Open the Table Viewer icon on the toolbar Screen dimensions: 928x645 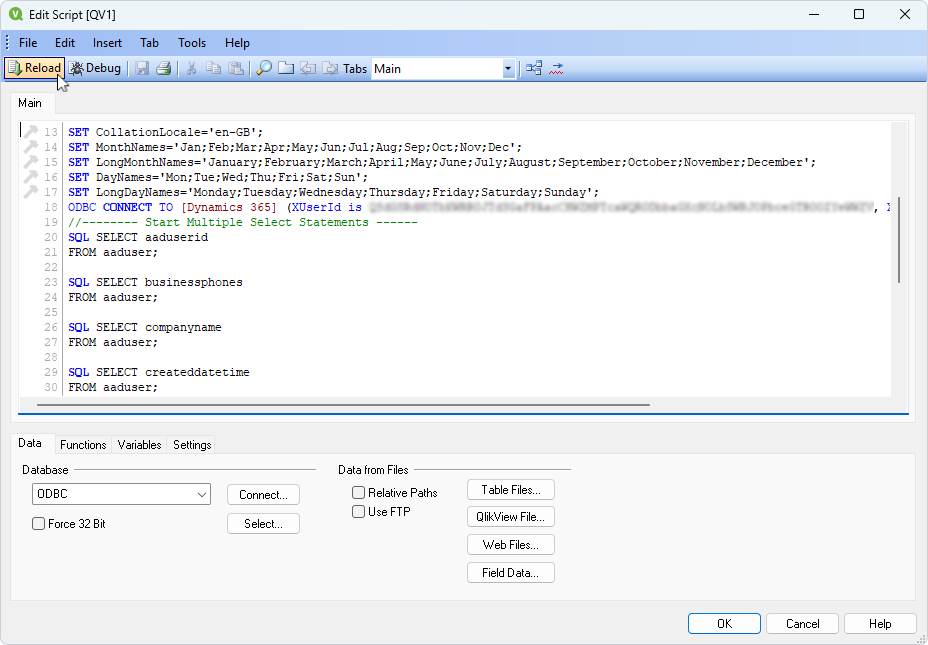[533, 68]
